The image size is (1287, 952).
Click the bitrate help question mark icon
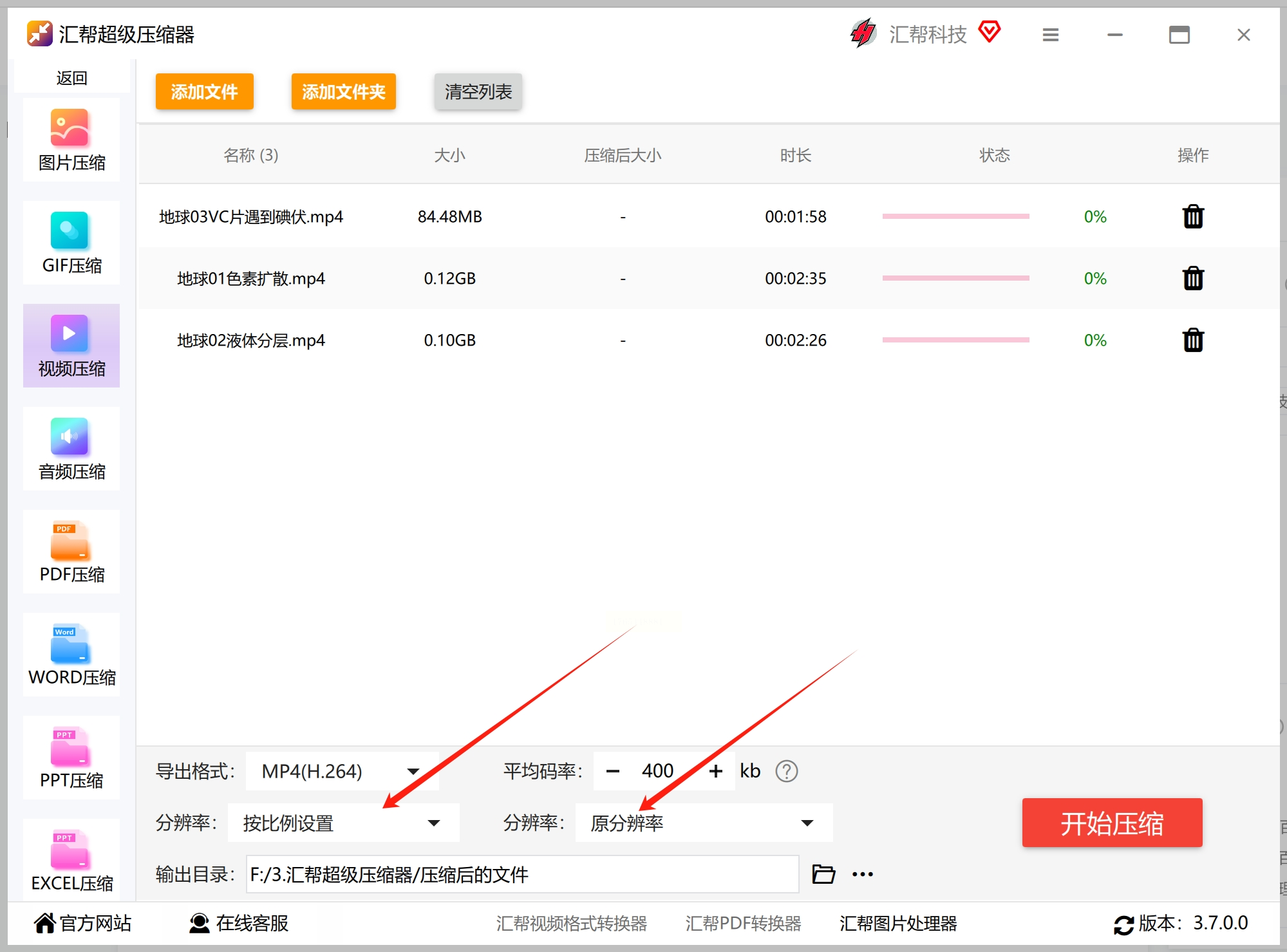[786, 771]
